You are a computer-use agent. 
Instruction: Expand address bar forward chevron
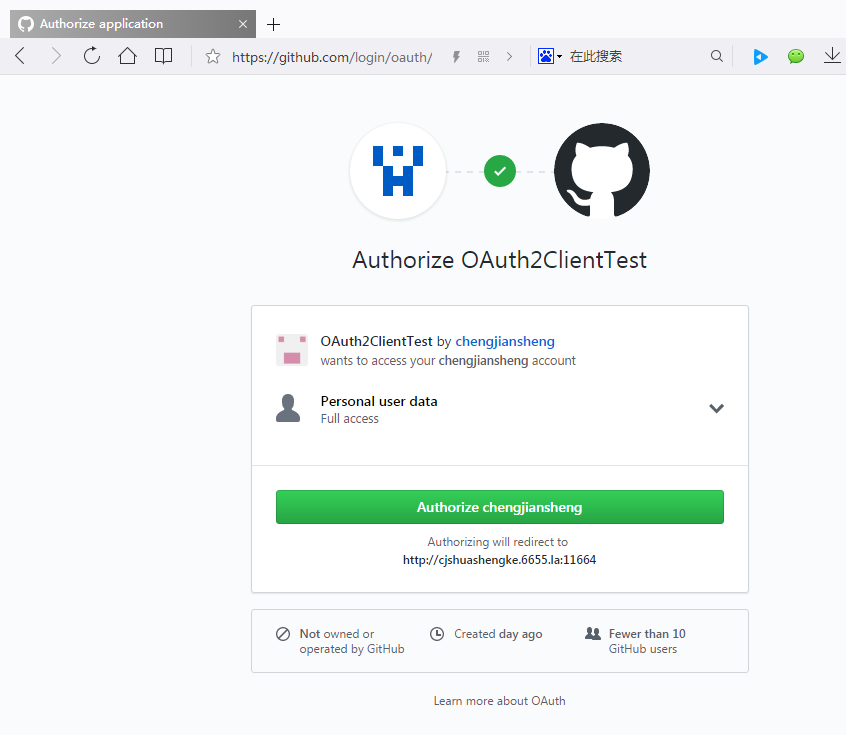pyautogui.click(x=509, y=57)
